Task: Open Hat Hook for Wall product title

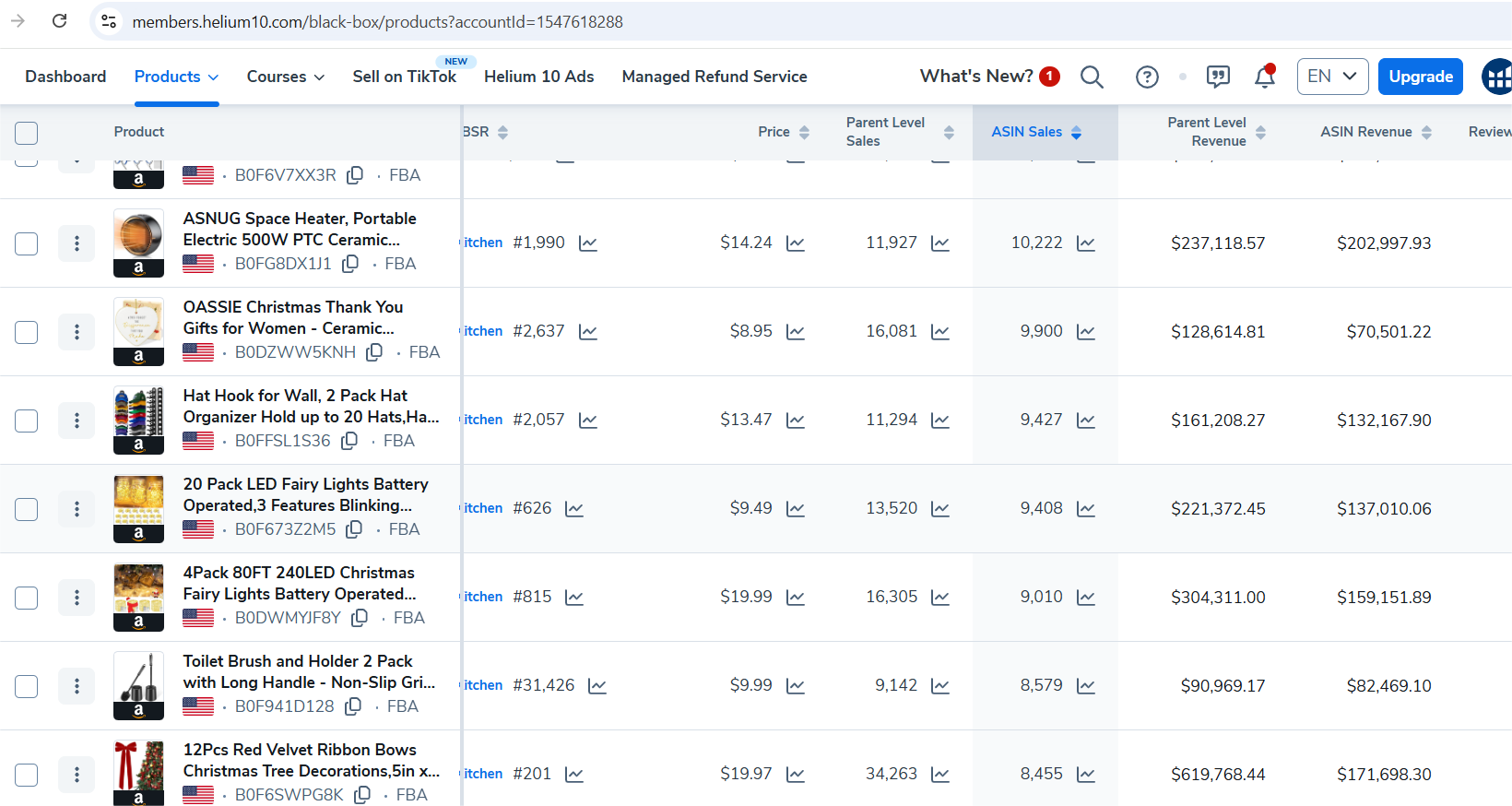Action: [311, 406]
